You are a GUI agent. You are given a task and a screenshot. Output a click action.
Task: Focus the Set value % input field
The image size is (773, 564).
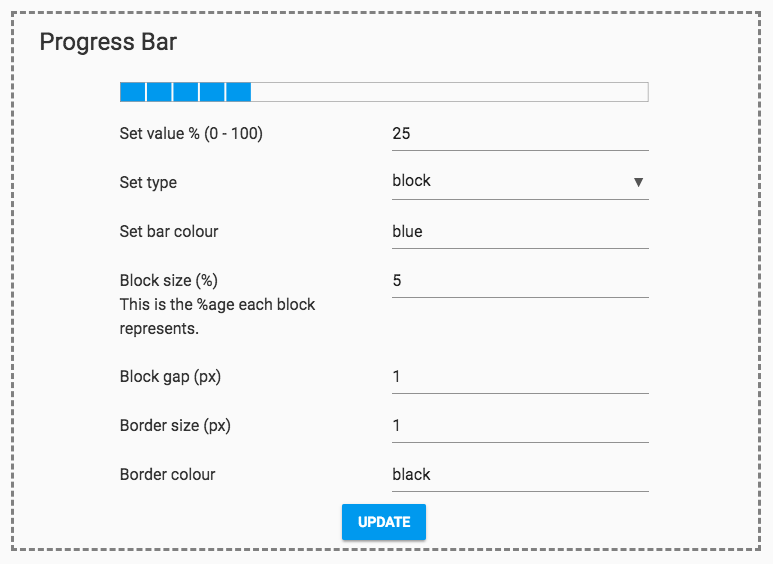[520, 134]
